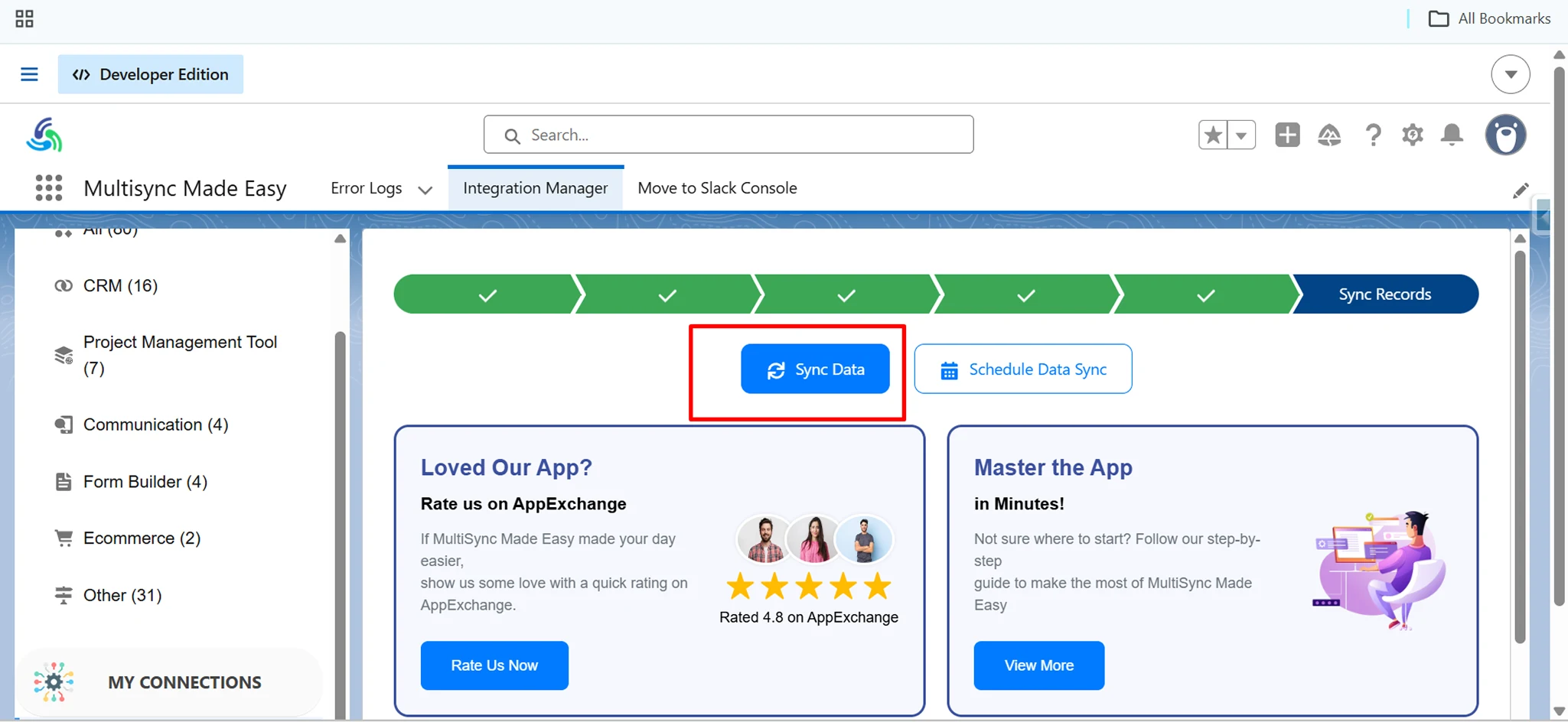Click the pencil edit navigation icon
The image size is (1568, 722).
[1520, 190]
